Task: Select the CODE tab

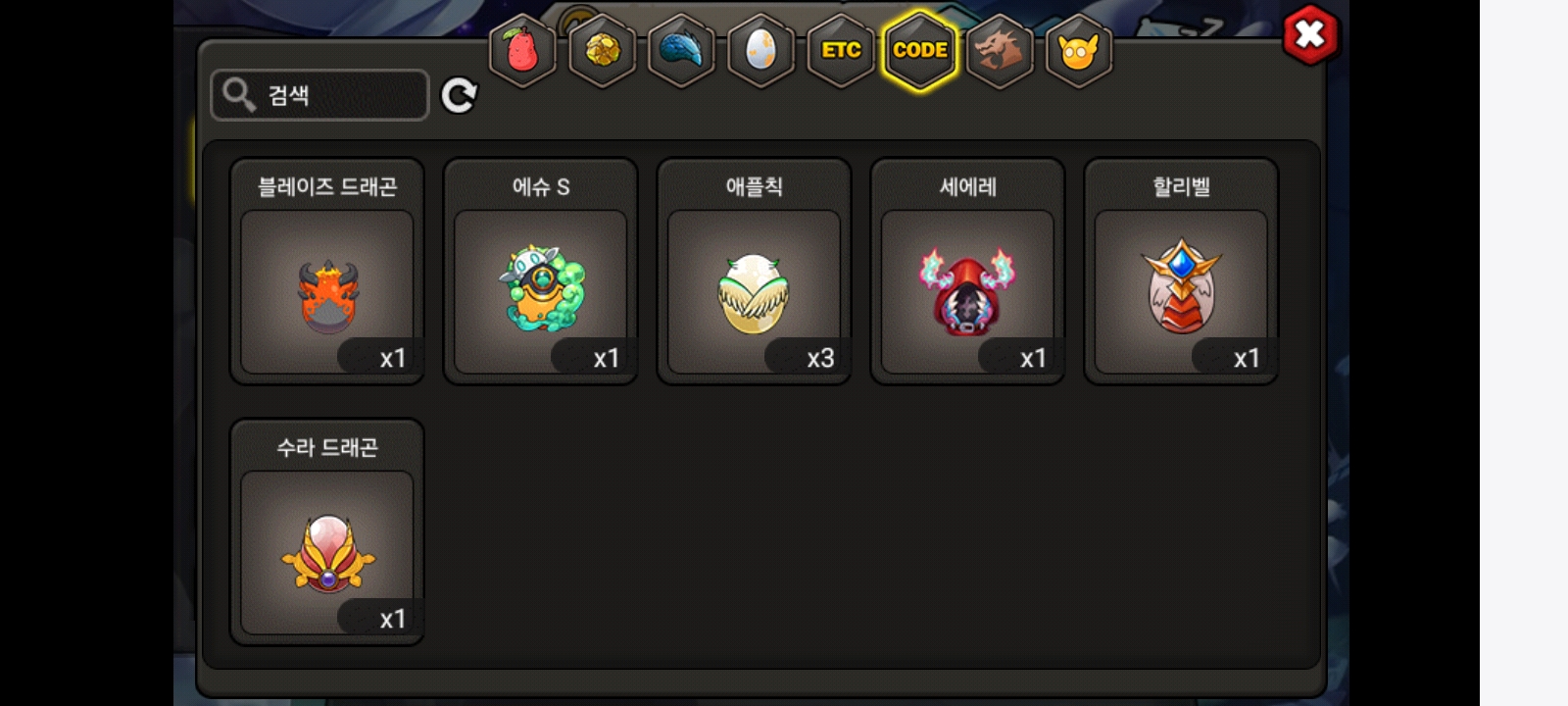Action: (920, 51)
